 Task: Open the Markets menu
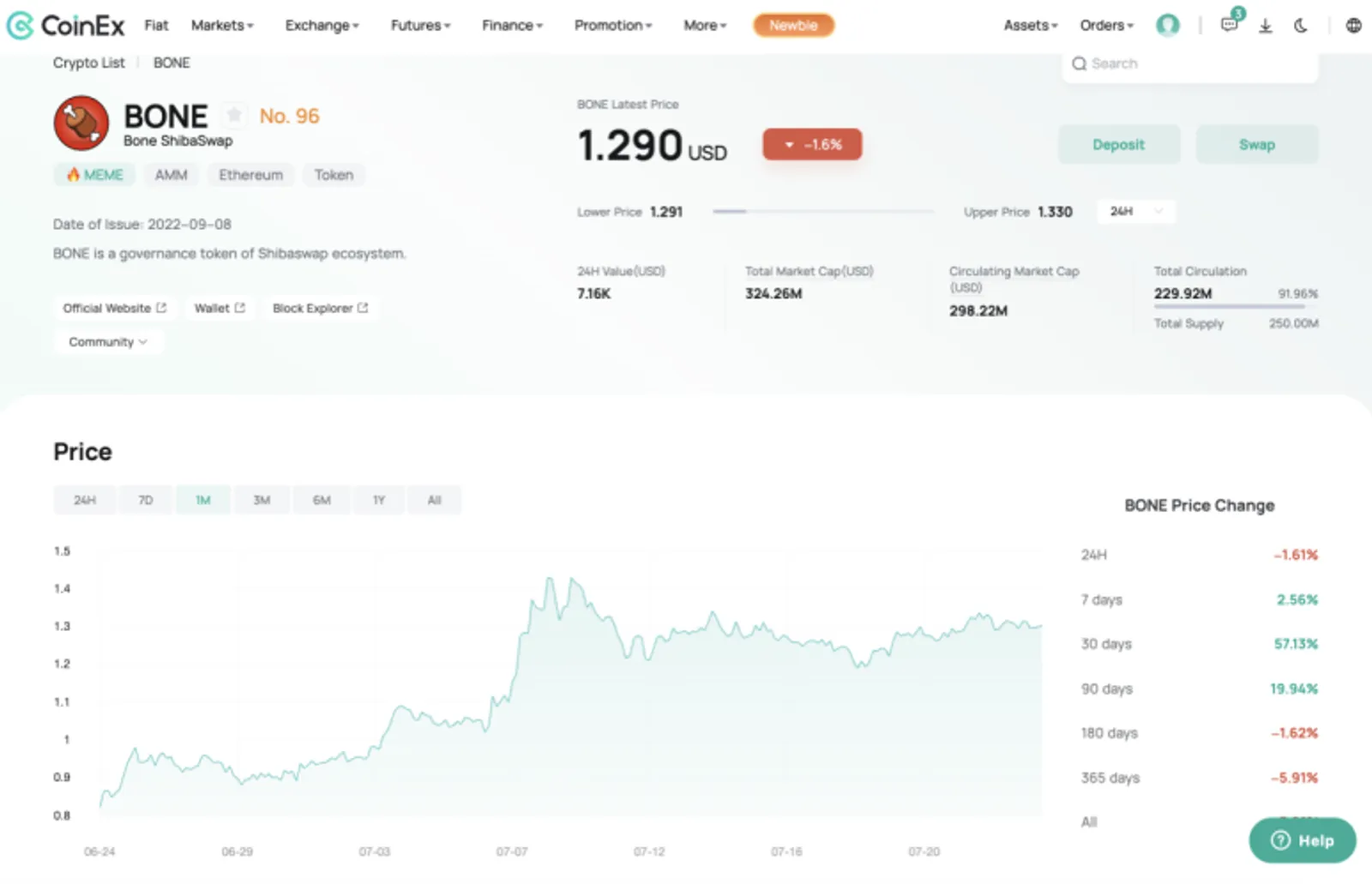pos(222,26)
